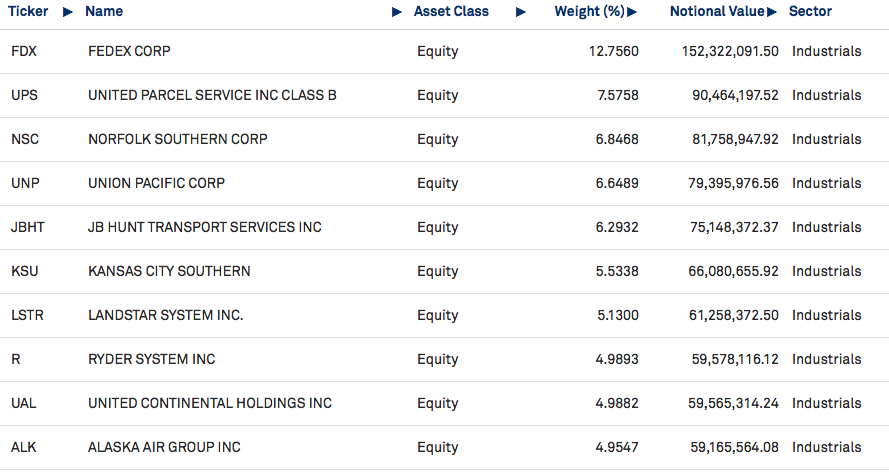Open the FDX ticker row

coord(444,51)
